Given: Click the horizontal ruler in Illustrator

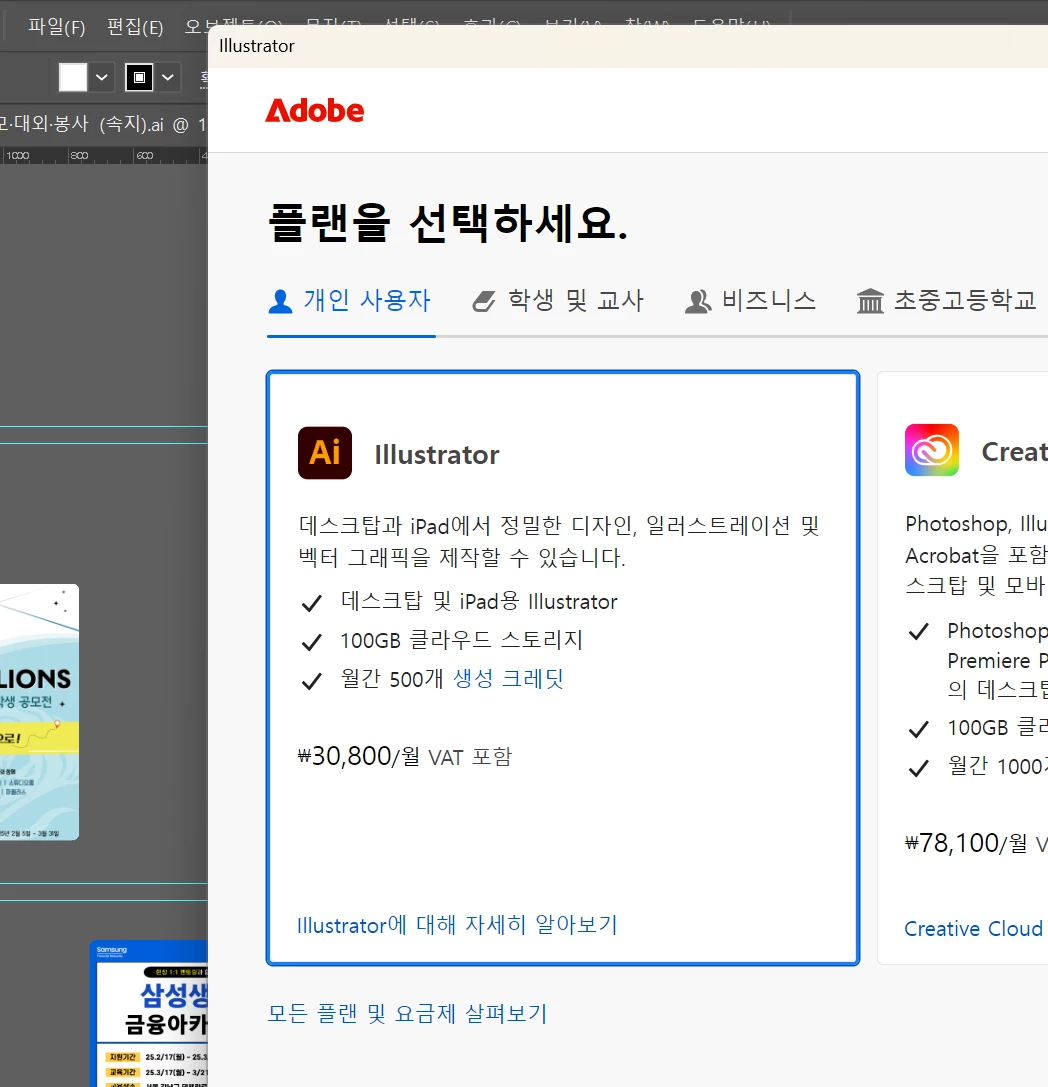Looking at the screenshot, I should point(104,155).
